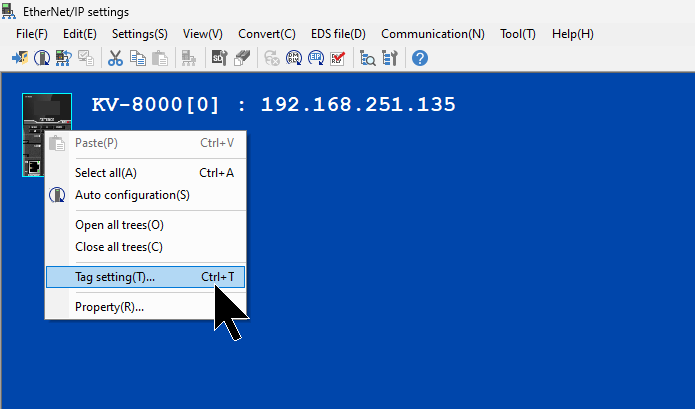Click the grayed disconnect toolbar icon
The height and width of the screenshot is (409, 695).
pyautogui.click(x=271, y=58)
